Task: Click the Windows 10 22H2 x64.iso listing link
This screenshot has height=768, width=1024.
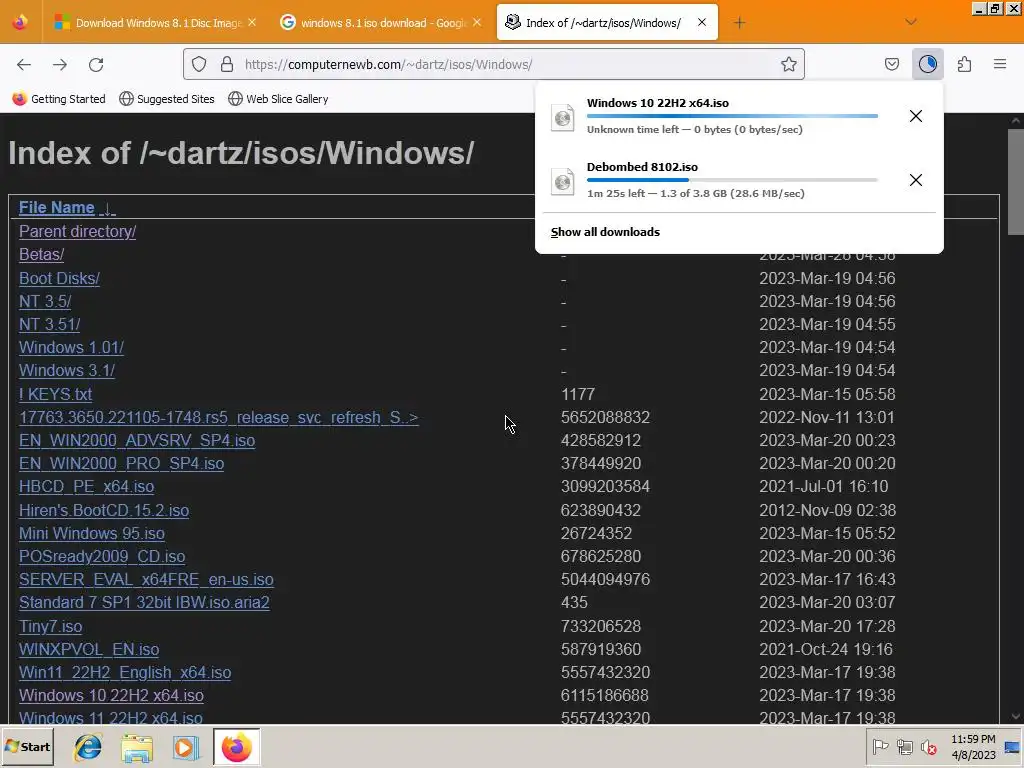Action: click(111, 696)
